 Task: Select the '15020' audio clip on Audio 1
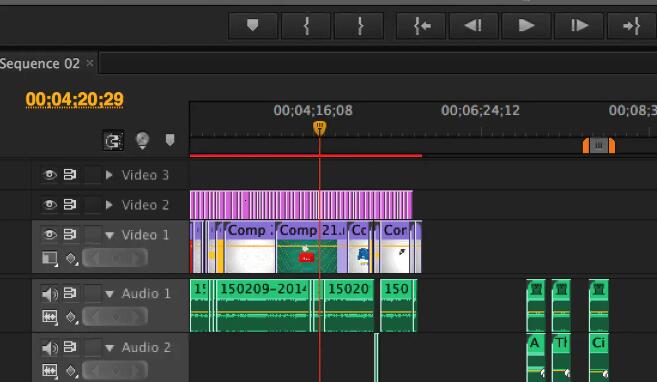349,306
